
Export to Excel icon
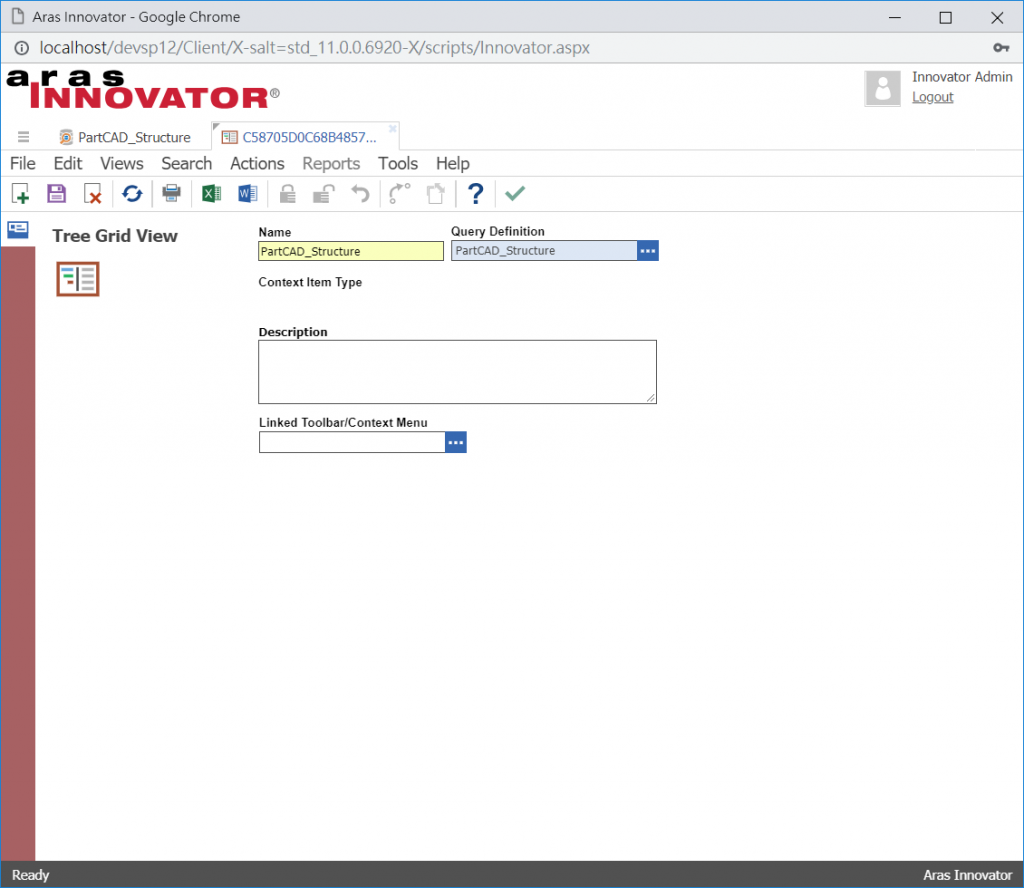pyautogui.click(x=212, y=194)
